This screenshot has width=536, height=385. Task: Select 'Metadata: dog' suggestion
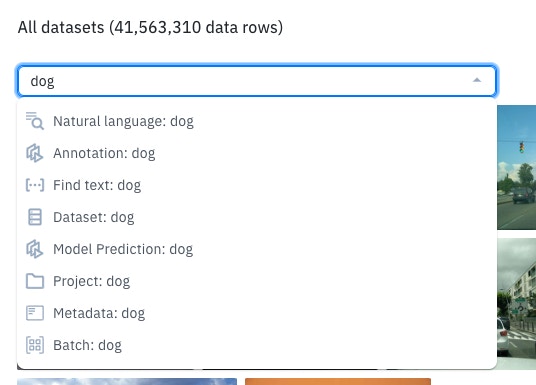[257, 313]
